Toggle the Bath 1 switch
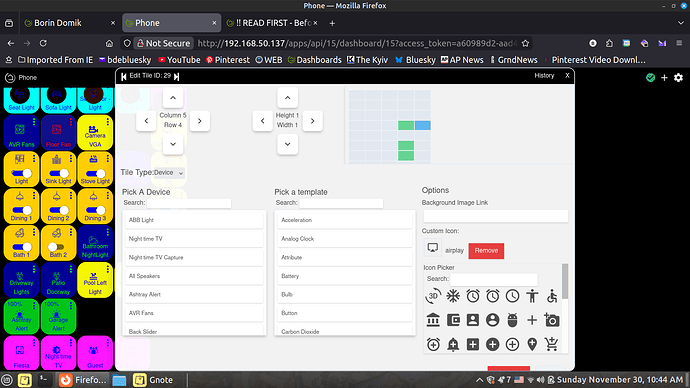The height and width of the screenshot is (388, 690). (x=22, y=247)
